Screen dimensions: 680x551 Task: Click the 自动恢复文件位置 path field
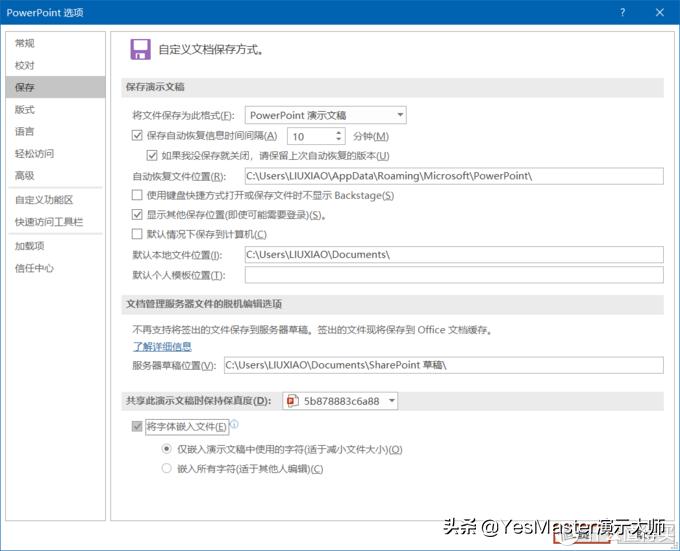(454, 176)
